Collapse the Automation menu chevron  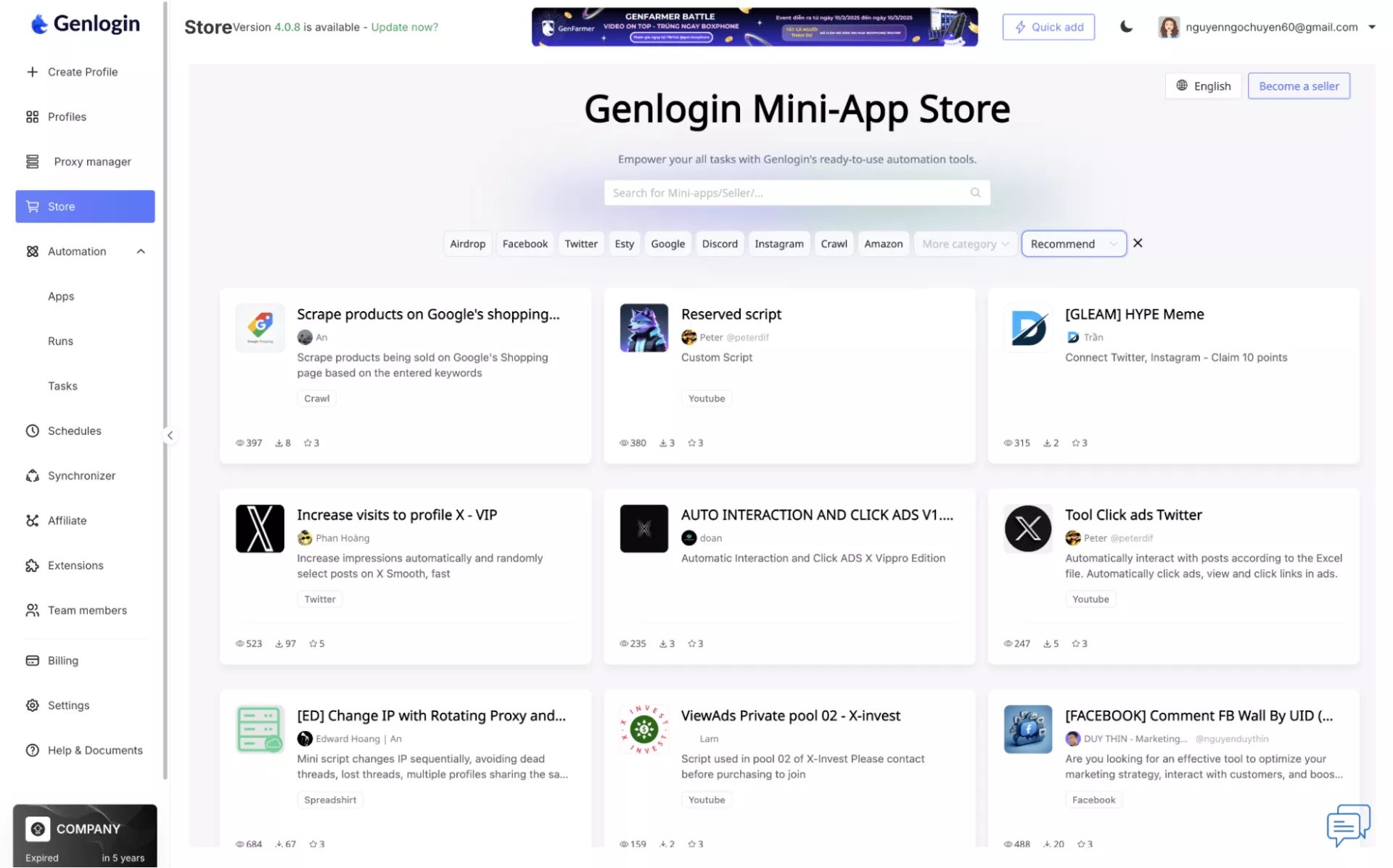141,252
